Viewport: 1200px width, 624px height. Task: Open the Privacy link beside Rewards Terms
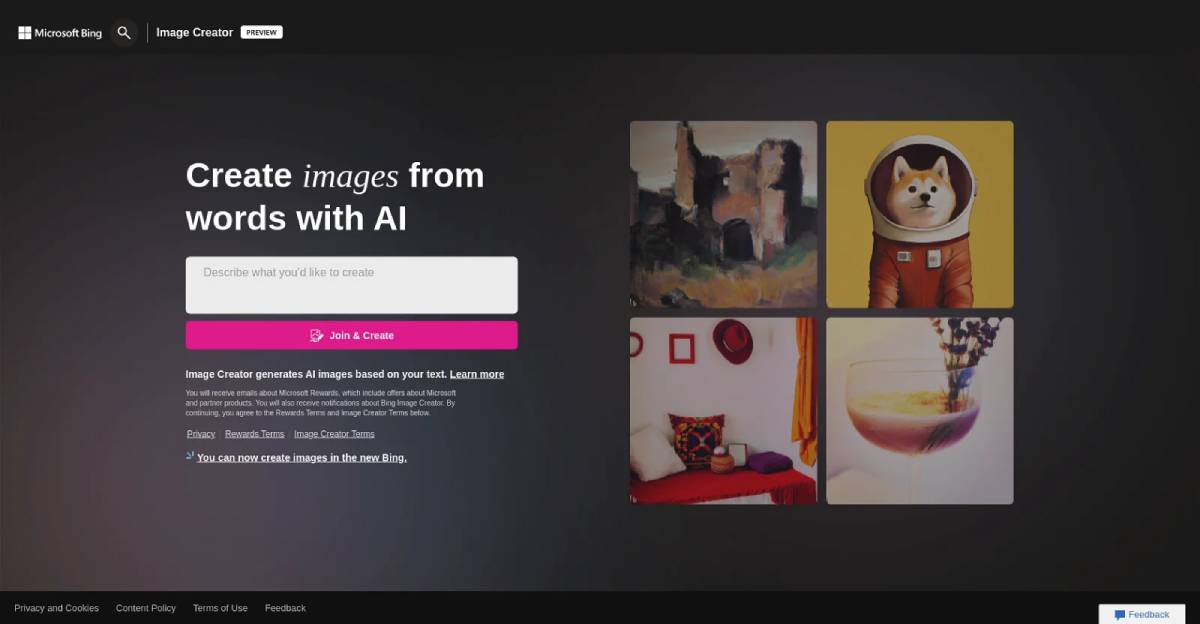201,434
